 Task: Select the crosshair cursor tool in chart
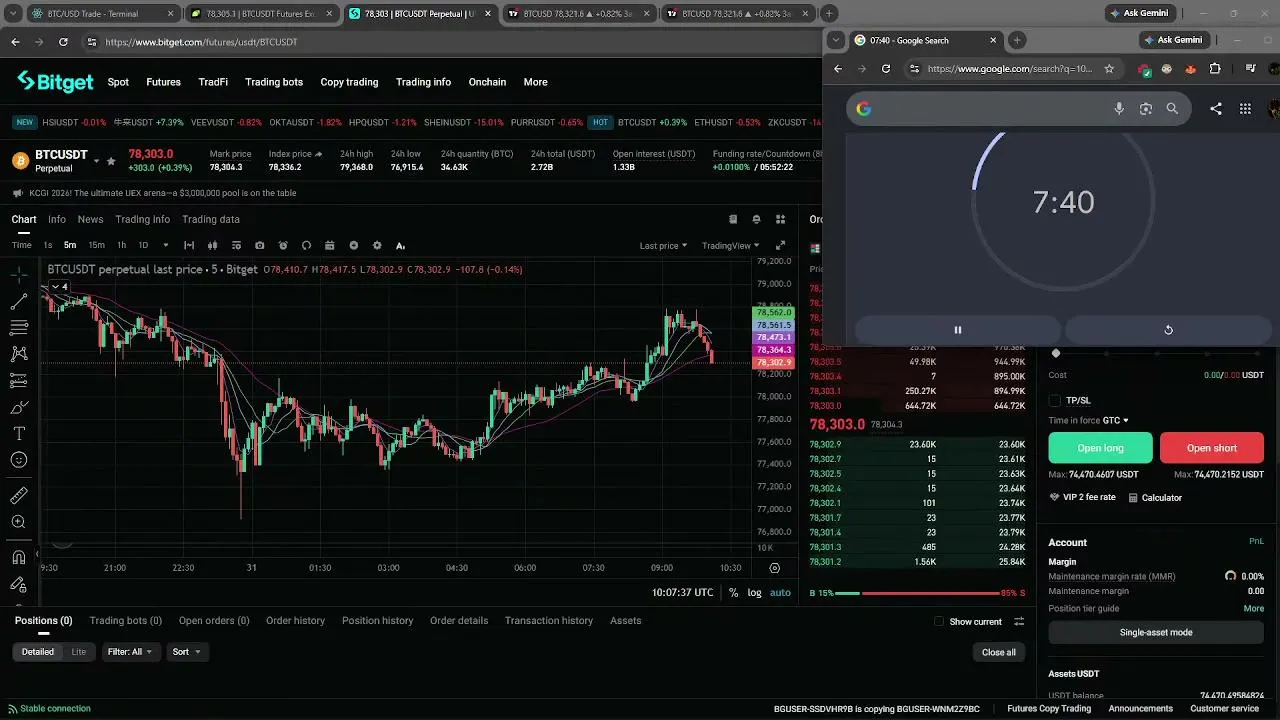18,274
